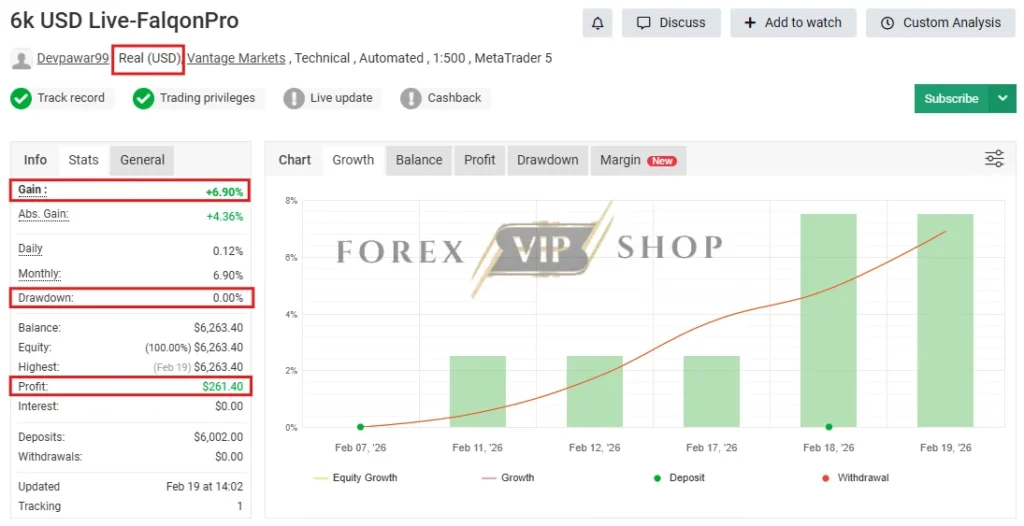Click the +6.90% gain value
The image size is (1024, 526).
pos(224,192)
